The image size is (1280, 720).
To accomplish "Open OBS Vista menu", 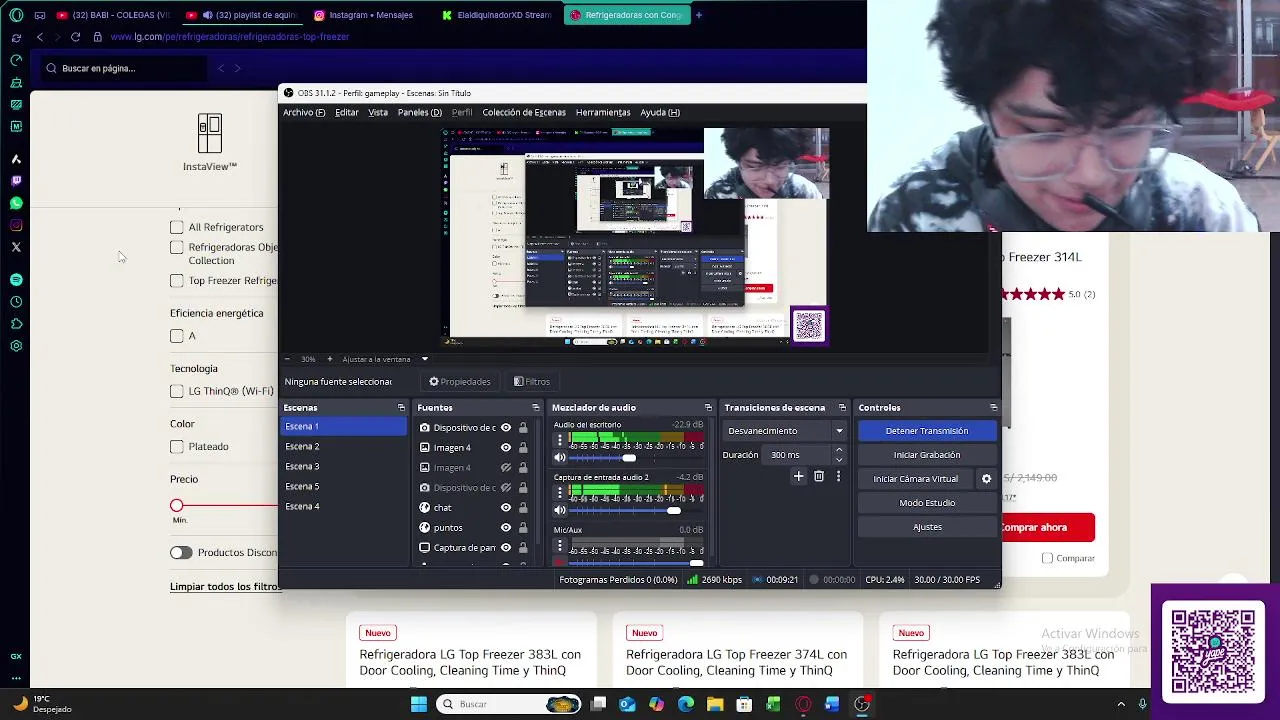I will pyautogui.click(x=378, y=112).
